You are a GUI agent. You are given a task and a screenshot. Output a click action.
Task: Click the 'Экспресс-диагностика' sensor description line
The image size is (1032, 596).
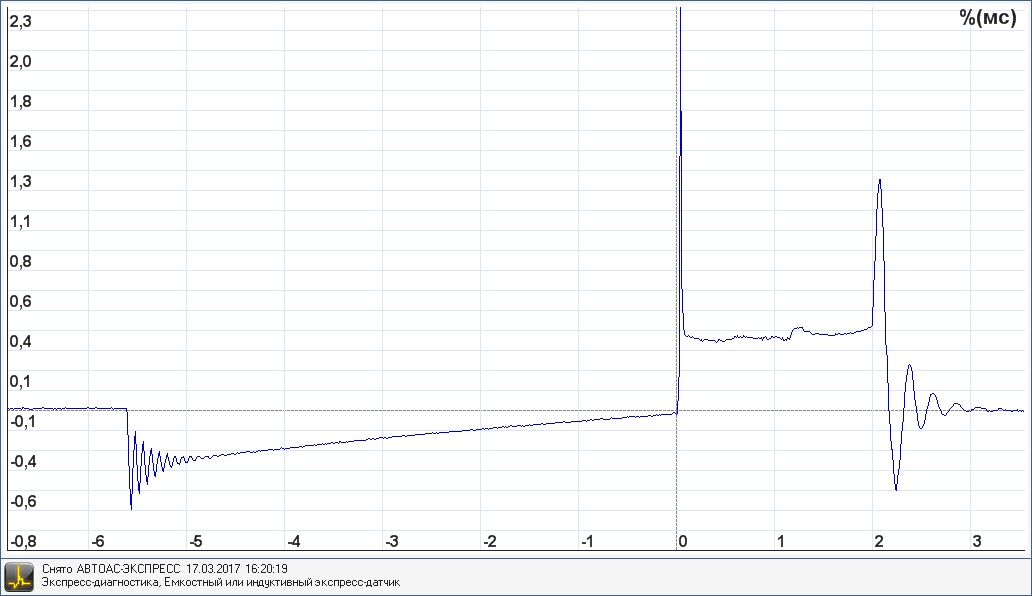click(220, 582)
